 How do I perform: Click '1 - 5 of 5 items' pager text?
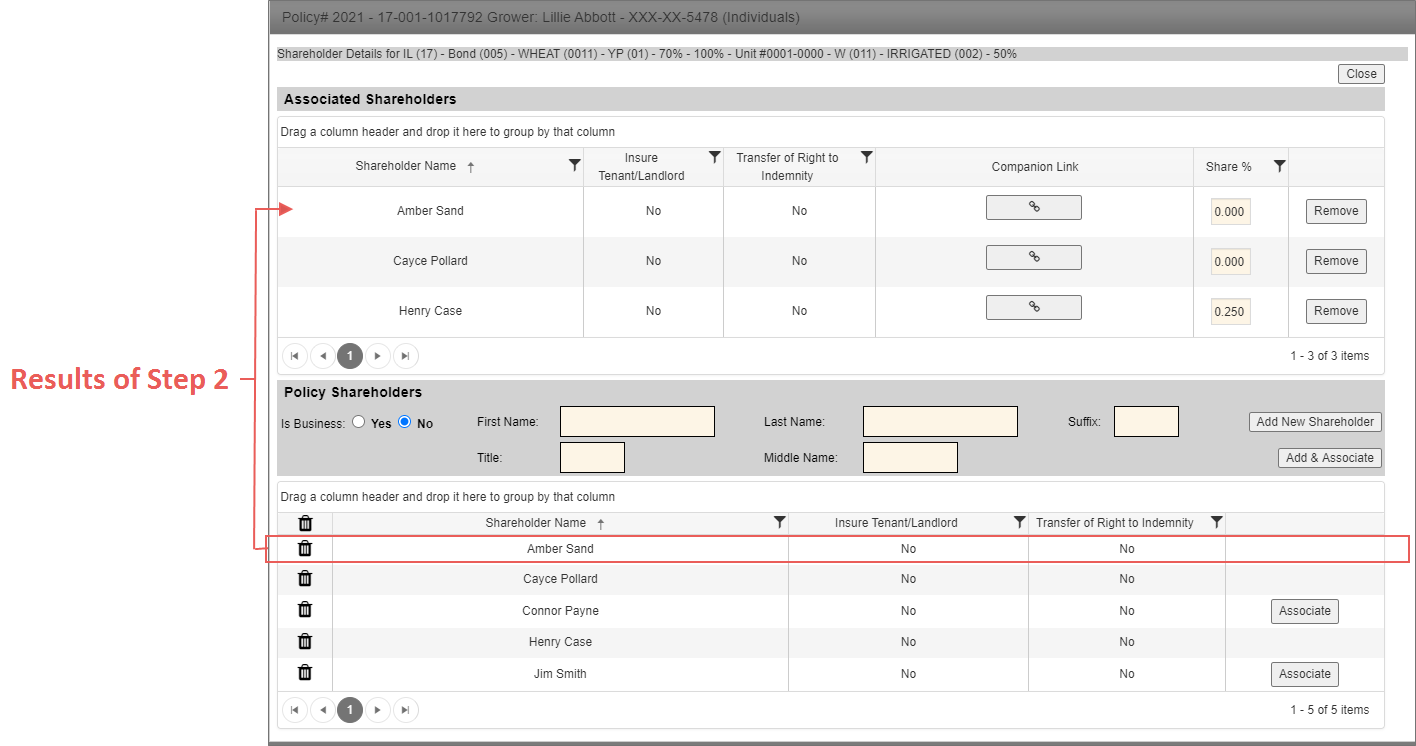point(1330,710)
